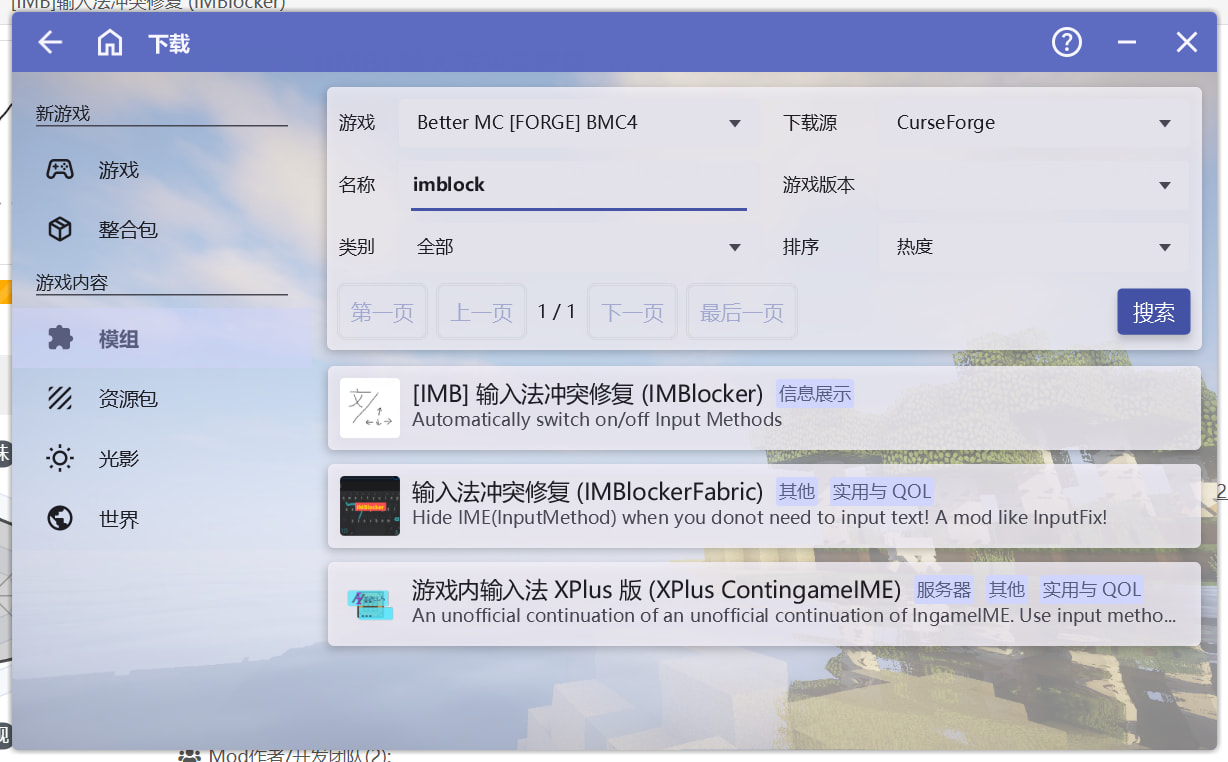
Task: Open the IMBlockerFabric mod result title
Action: point(588,491)
